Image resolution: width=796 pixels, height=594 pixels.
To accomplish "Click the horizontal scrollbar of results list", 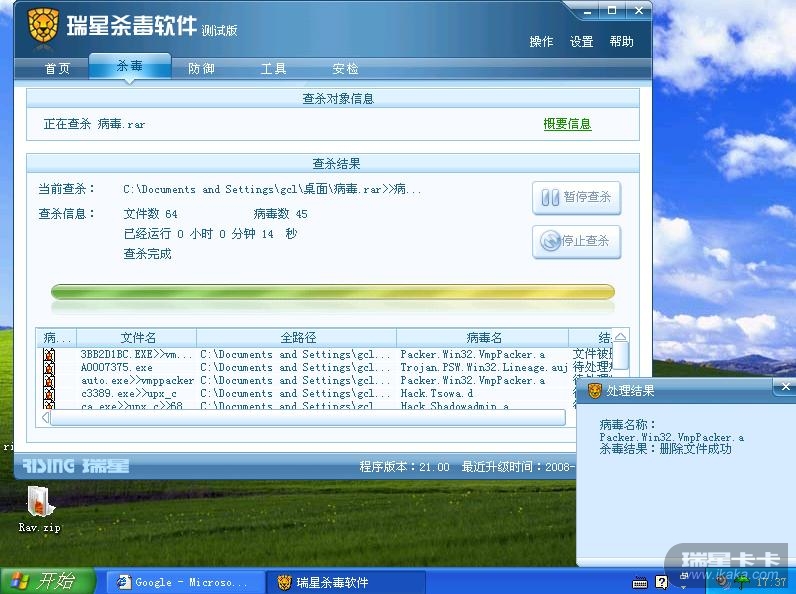I will click(x=308, y=417).
